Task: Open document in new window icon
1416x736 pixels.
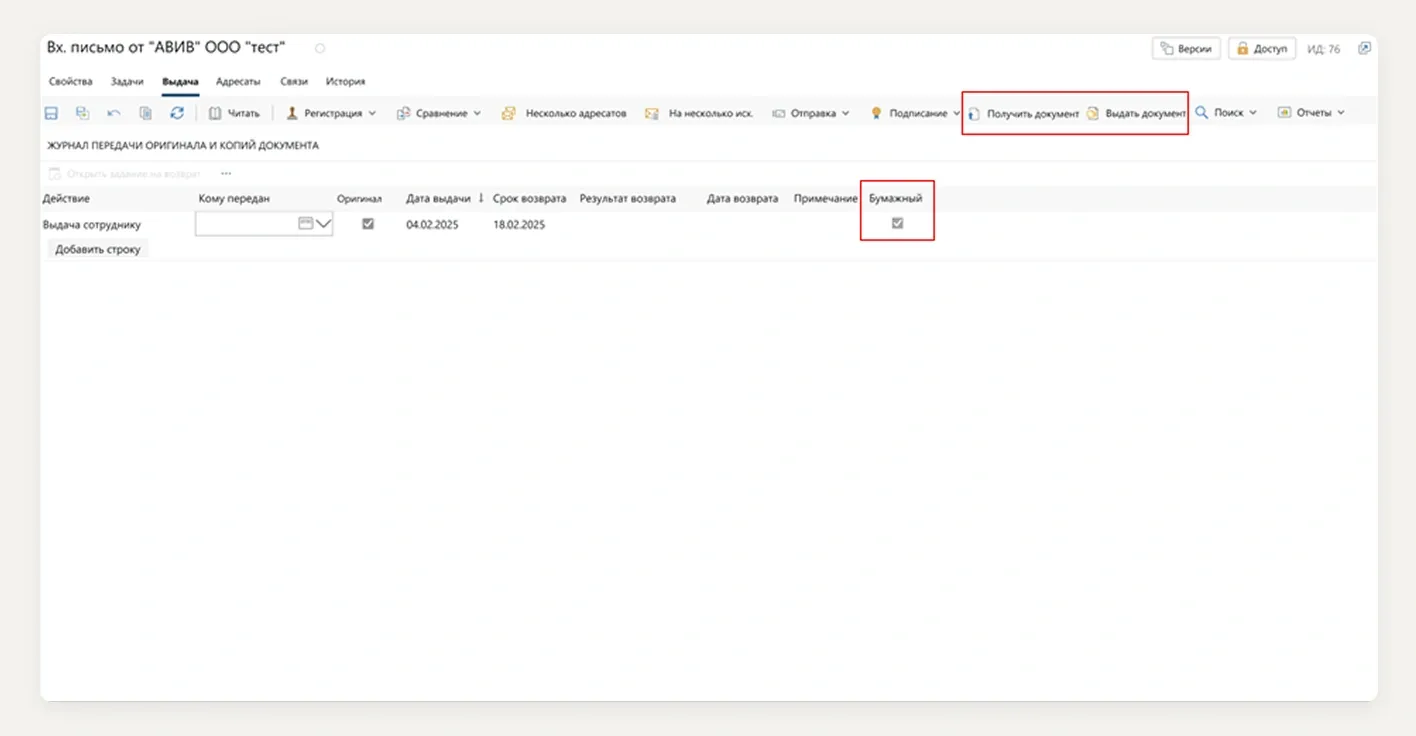Action: tap(1364, 48)
